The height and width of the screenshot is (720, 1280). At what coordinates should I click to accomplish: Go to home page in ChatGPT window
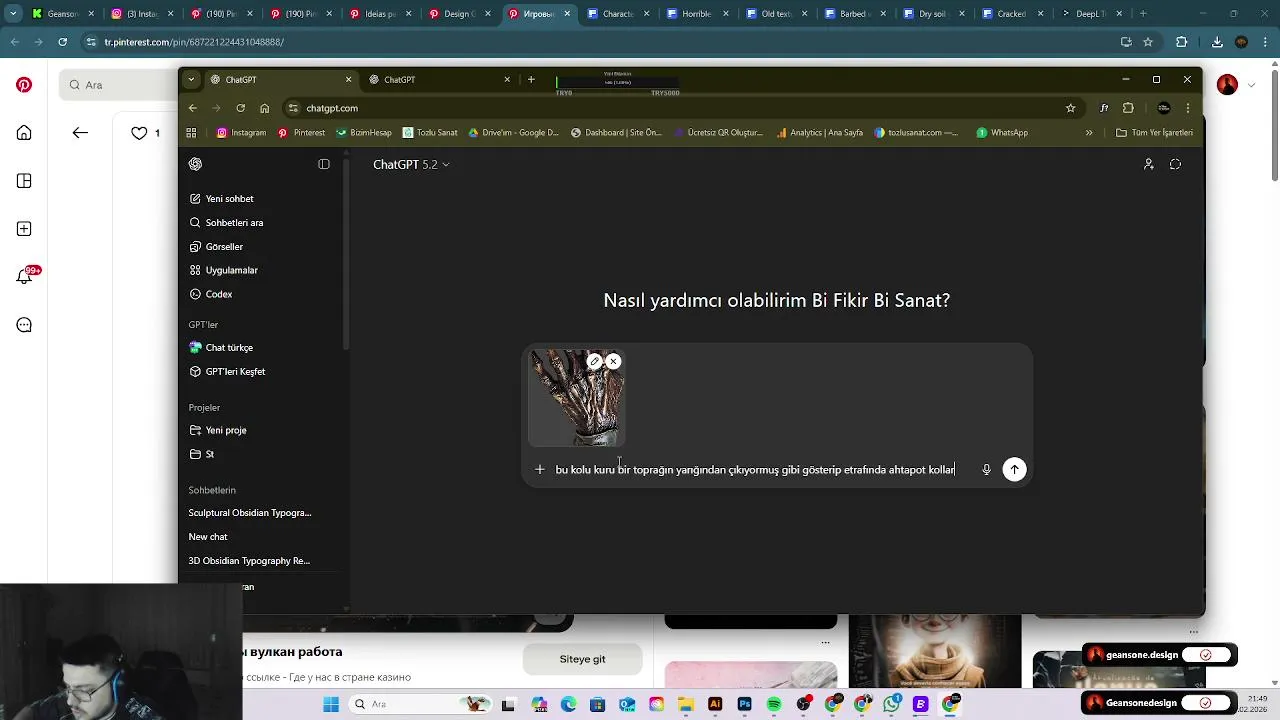click(264, 108)
